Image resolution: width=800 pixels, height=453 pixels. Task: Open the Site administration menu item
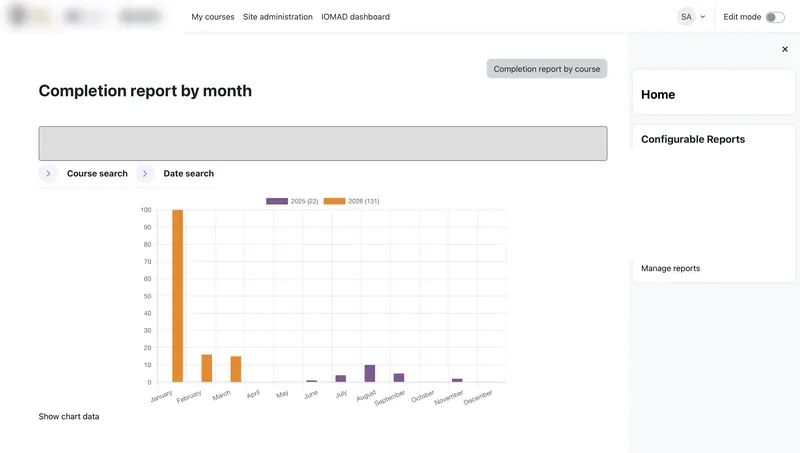click(278, 17)
